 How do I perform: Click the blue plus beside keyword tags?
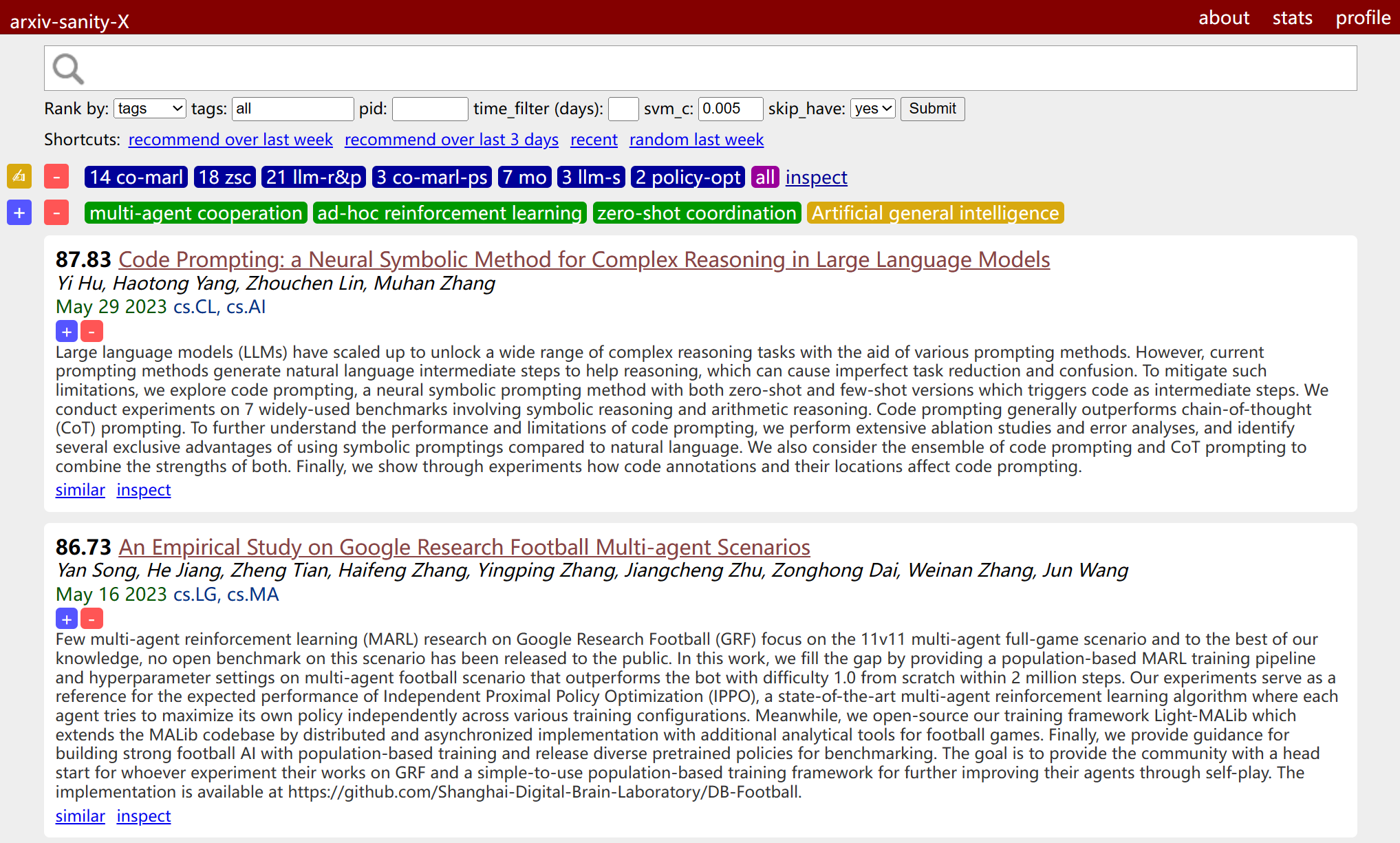(19, 213)
